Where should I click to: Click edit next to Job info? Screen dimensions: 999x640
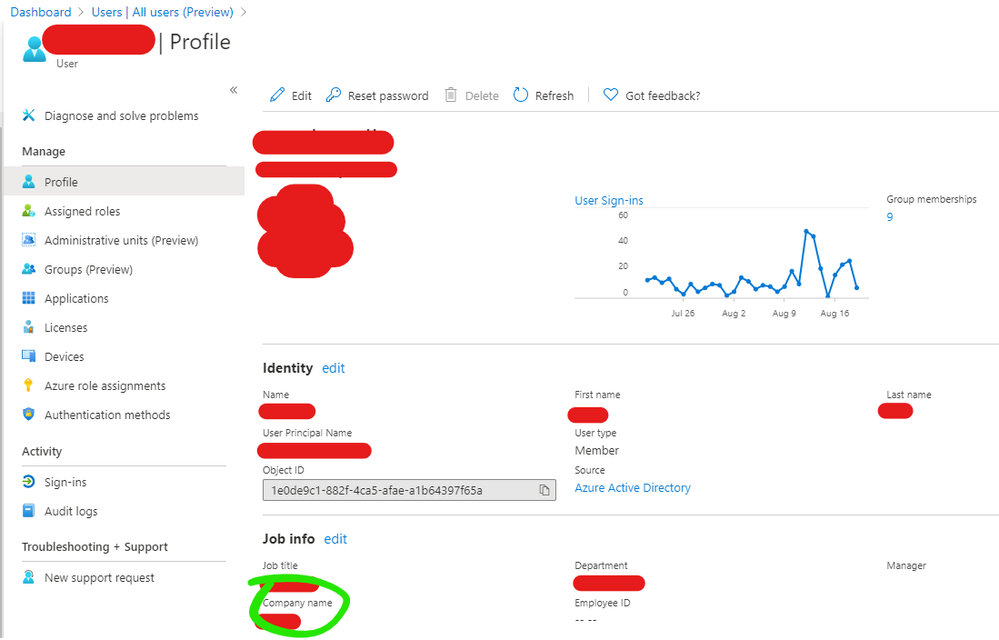pyautogui.click(x=335, y=539)
